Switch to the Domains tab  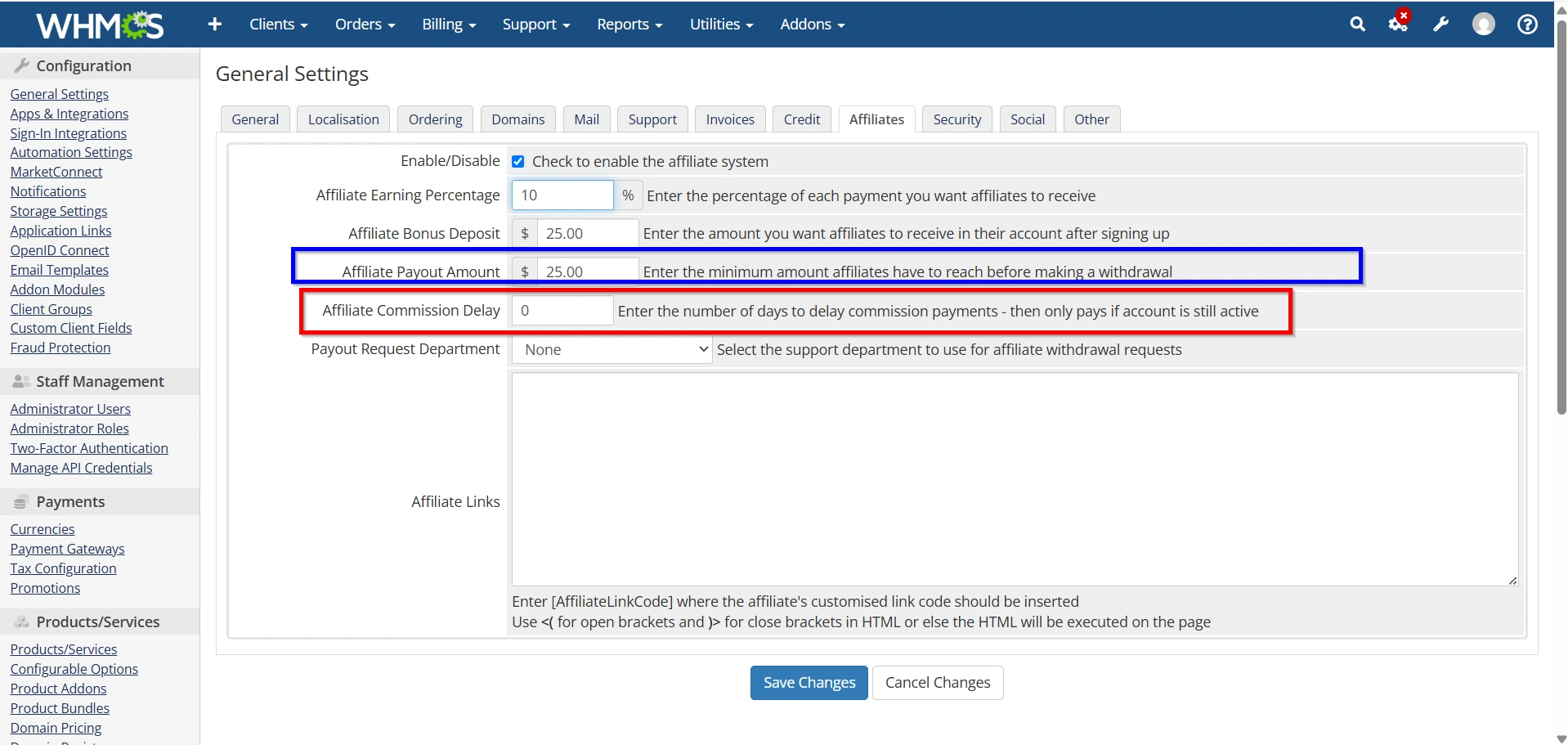click(x=517, y=119)
